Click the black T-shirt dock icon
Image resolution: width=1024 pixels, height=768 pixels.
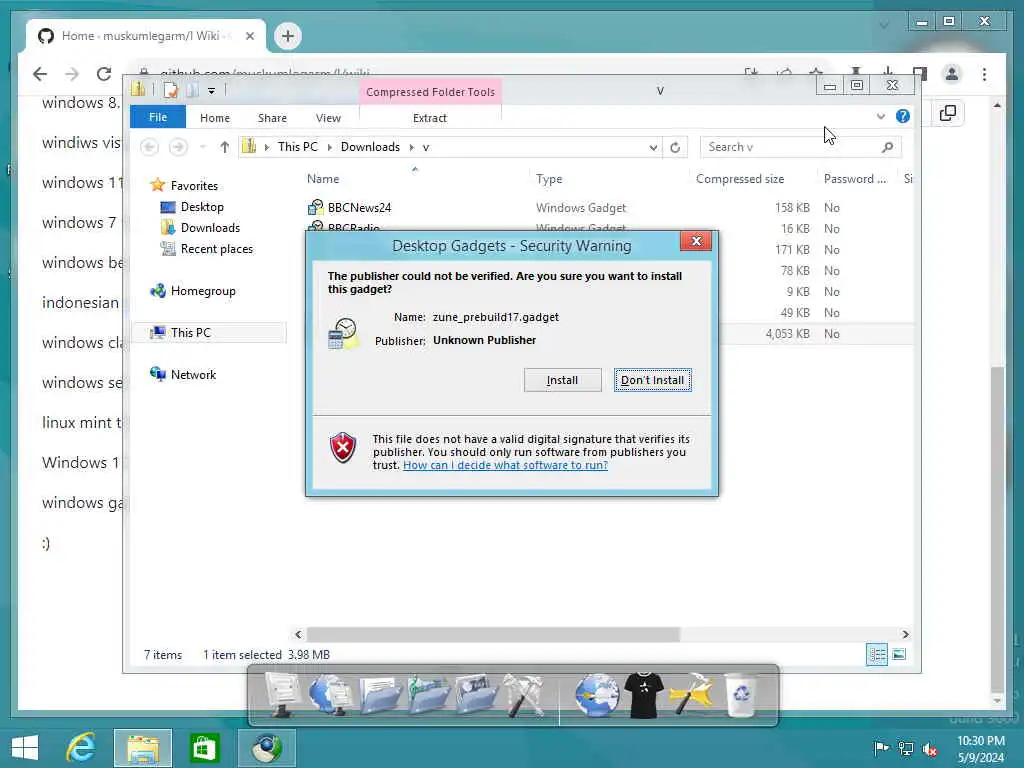point(643,696)
